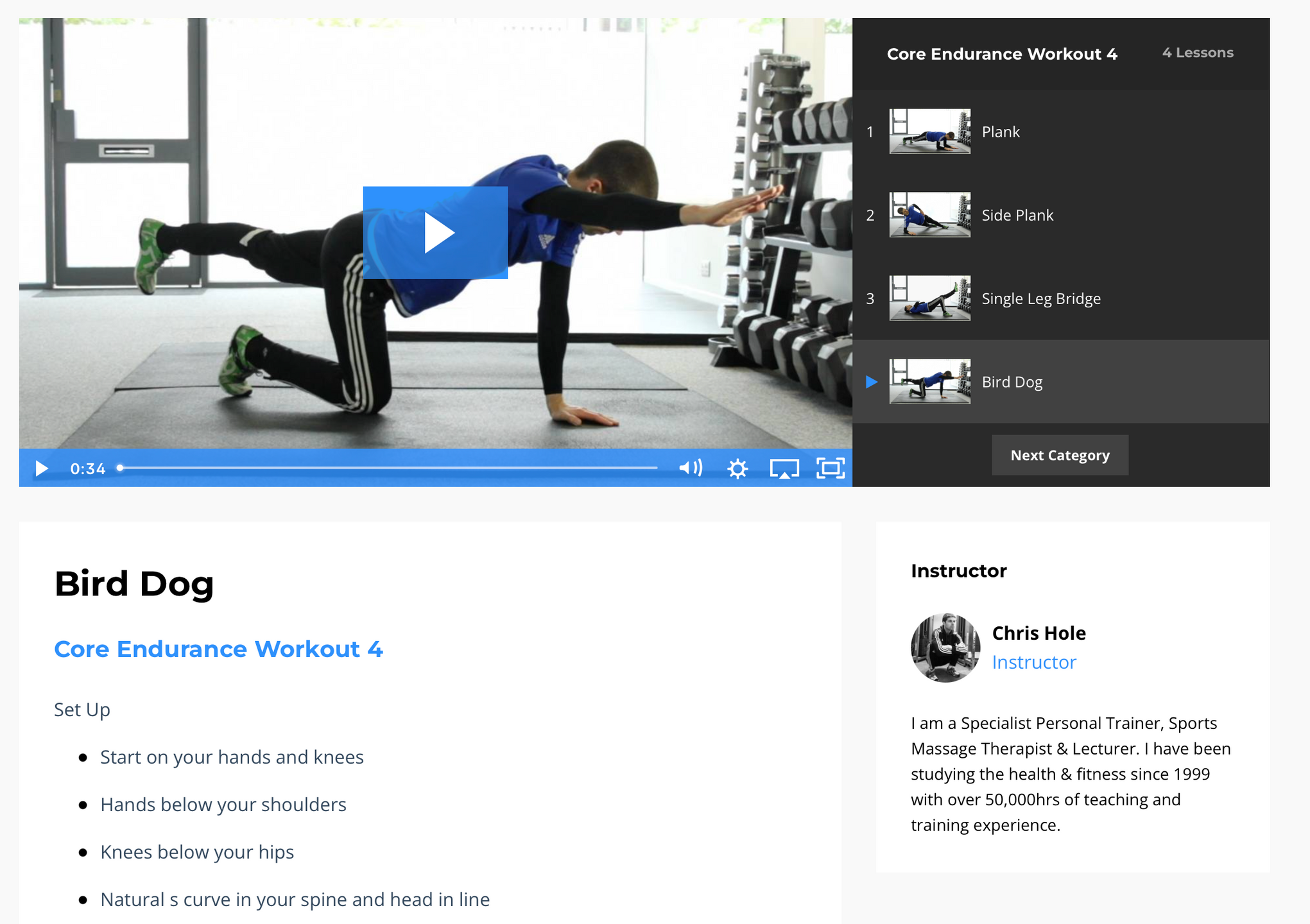
Task: Select the Side Plank lesson
Action: click(1061, 215)
